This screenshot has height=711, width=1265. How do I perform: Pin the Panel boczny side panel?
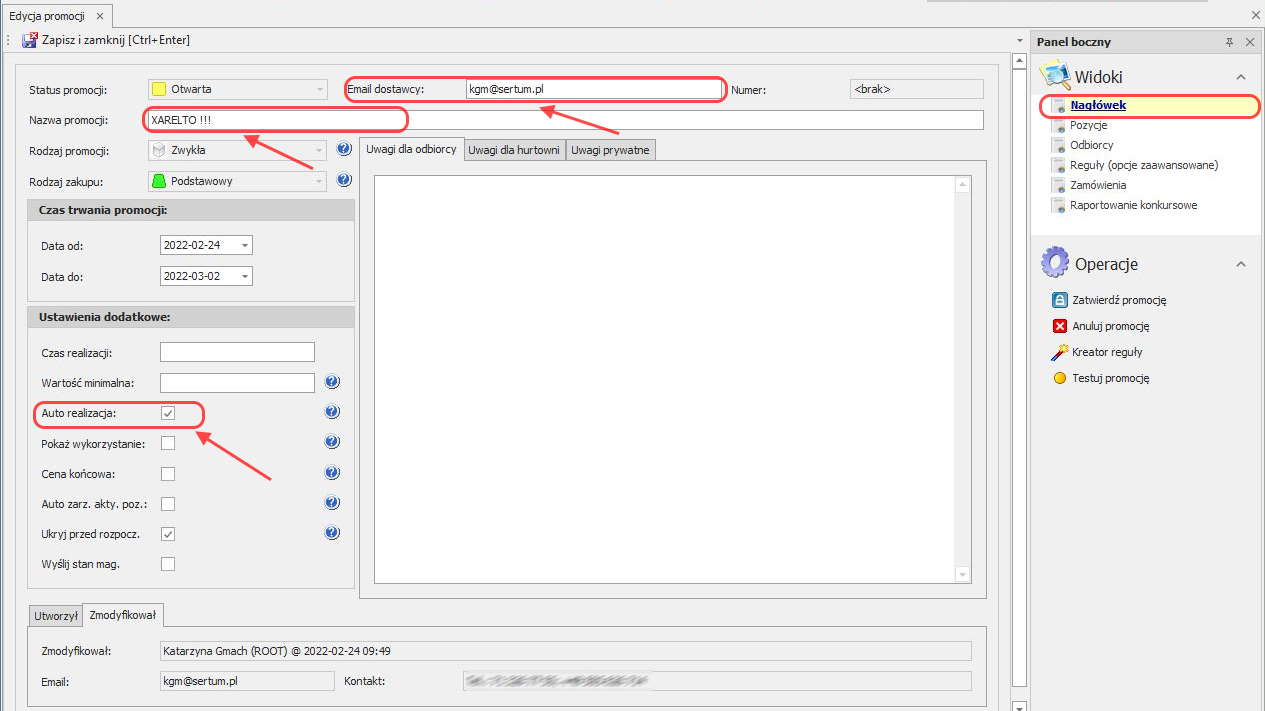[x=1229, y=42]
